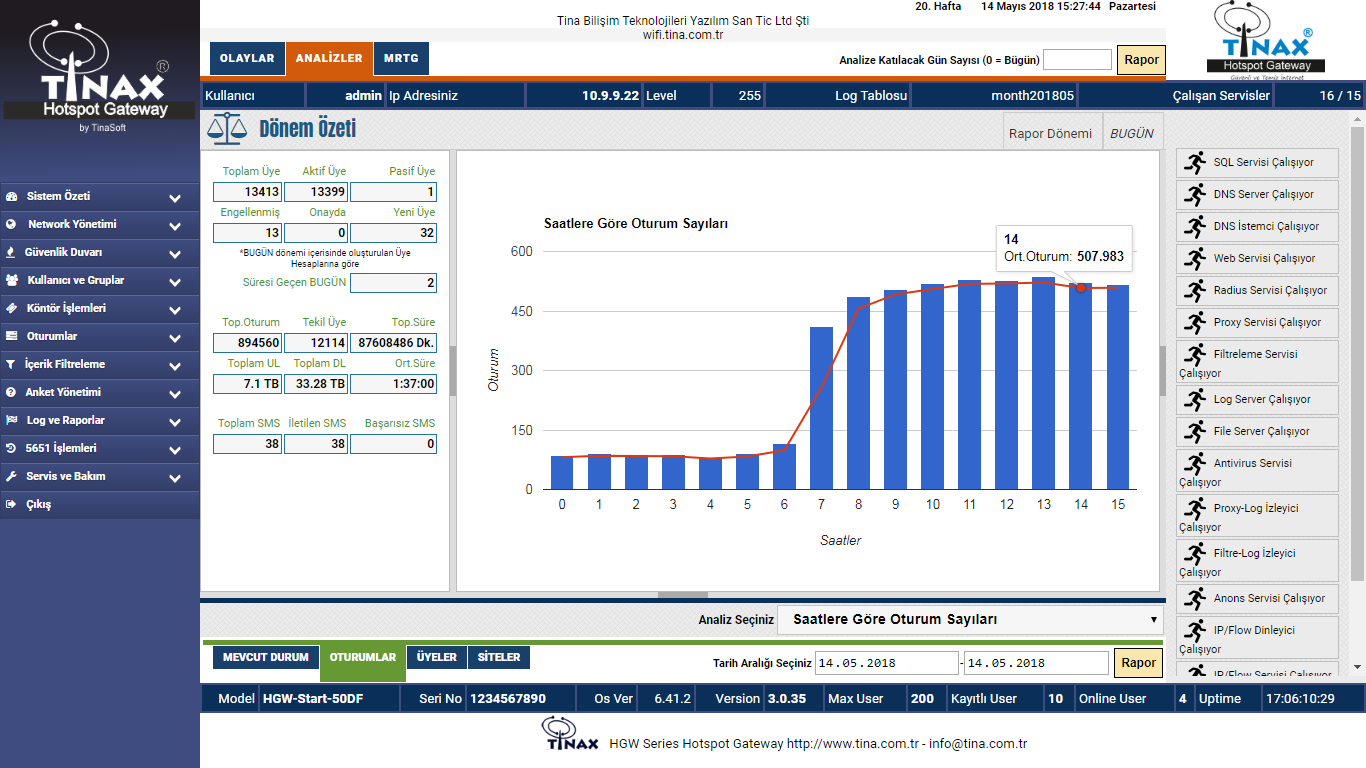Expand the Sistem Özeti menu chevron
Screen dimensions: 1366x768
coord(175,198)
